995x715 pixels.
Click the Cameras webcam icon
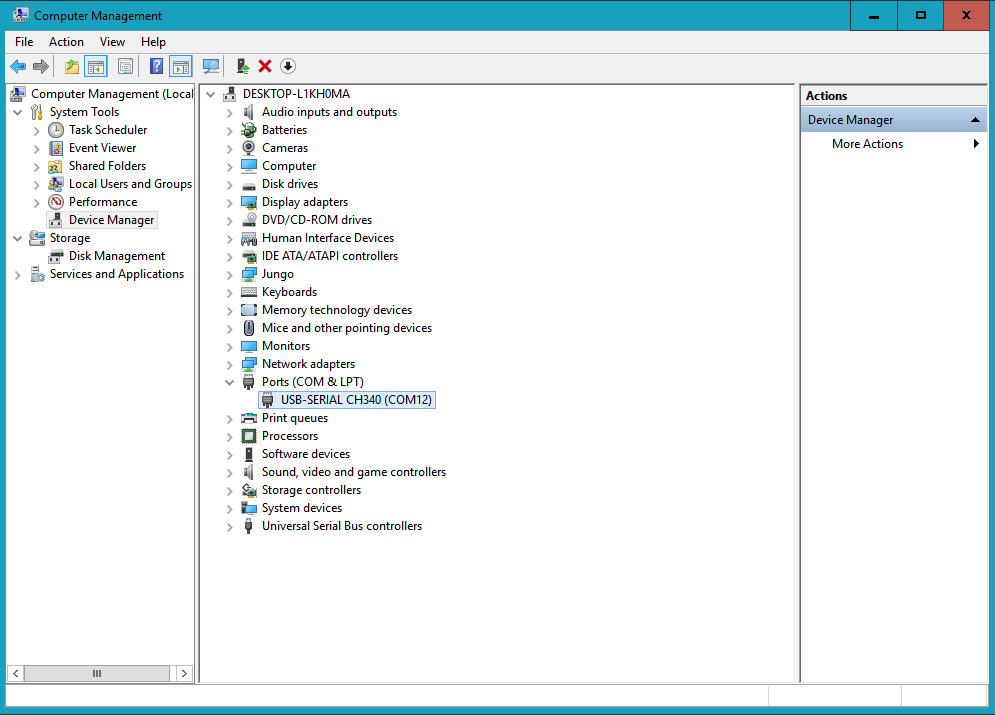[x=249, y=148]
